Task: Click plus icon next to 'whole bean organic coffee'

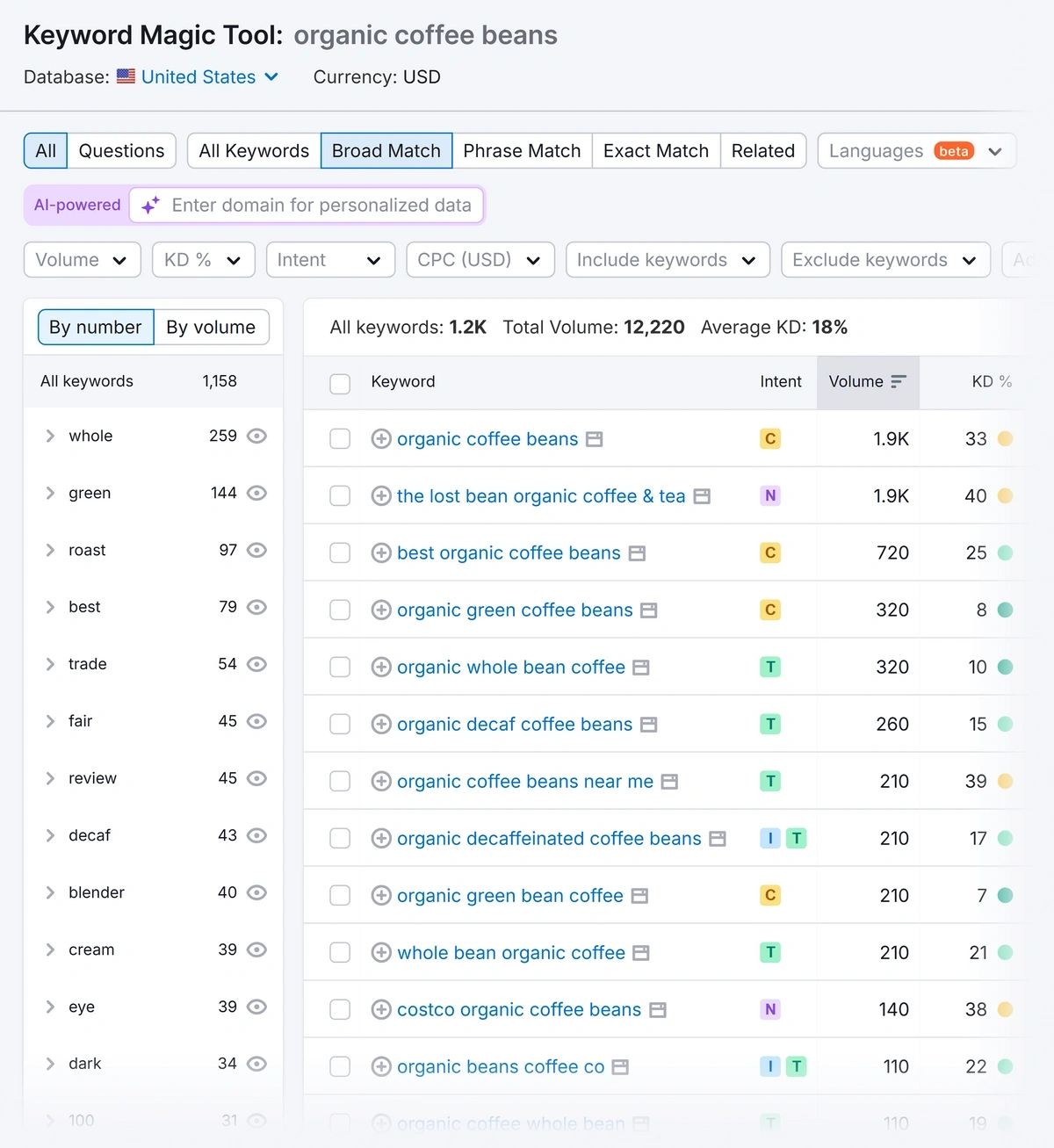Action: click(381, 953)
